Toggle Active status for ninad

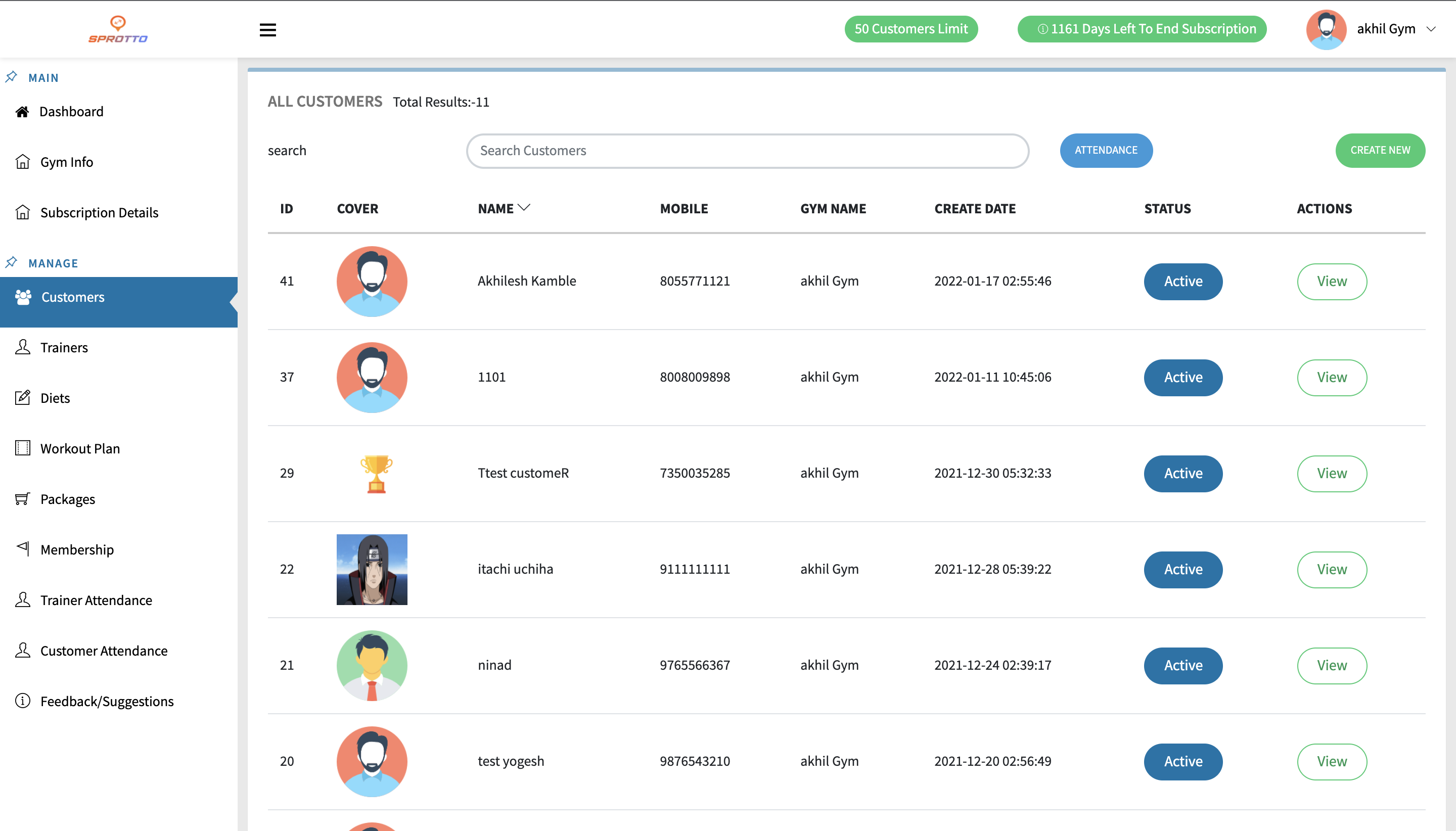click(1182, 666)
